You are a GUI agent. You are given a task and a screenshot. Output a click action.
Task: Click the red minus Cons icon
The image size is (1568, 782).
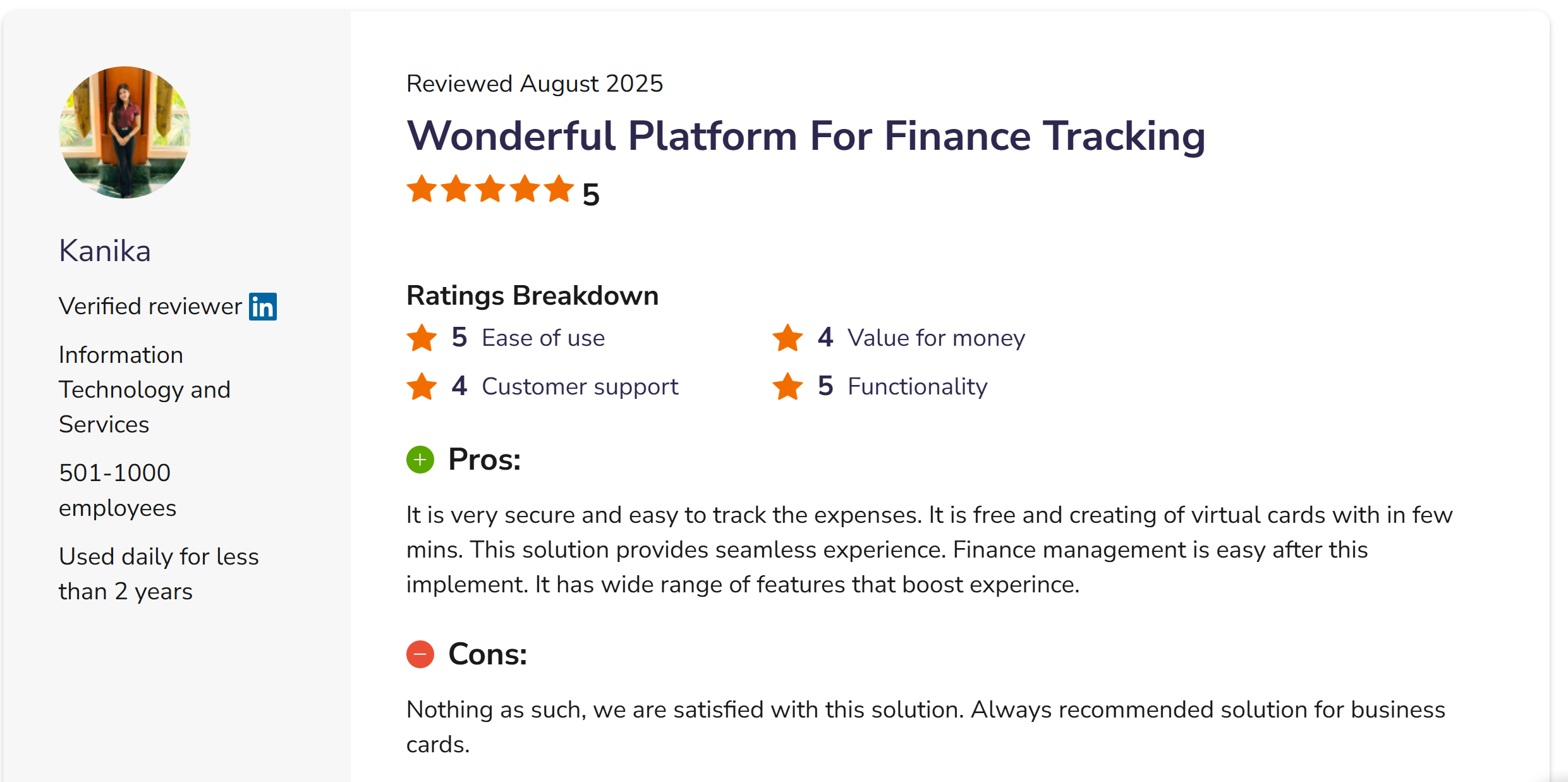coord(420,654)
